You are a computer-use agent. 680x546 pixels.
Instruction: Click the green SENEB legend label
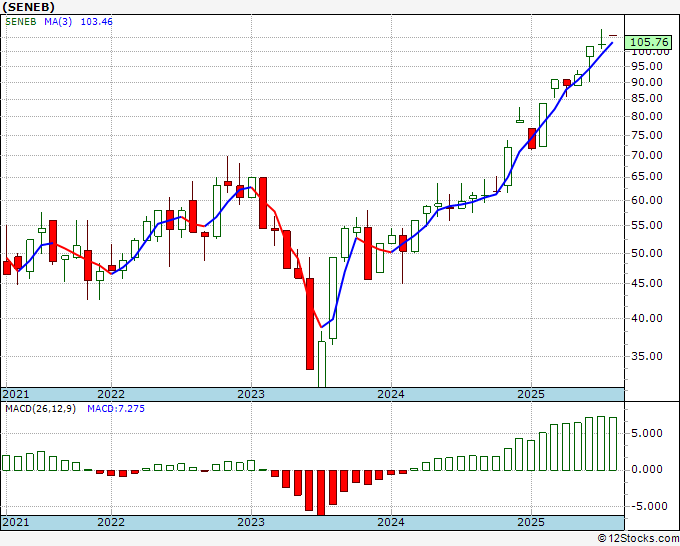click(21, 22)
